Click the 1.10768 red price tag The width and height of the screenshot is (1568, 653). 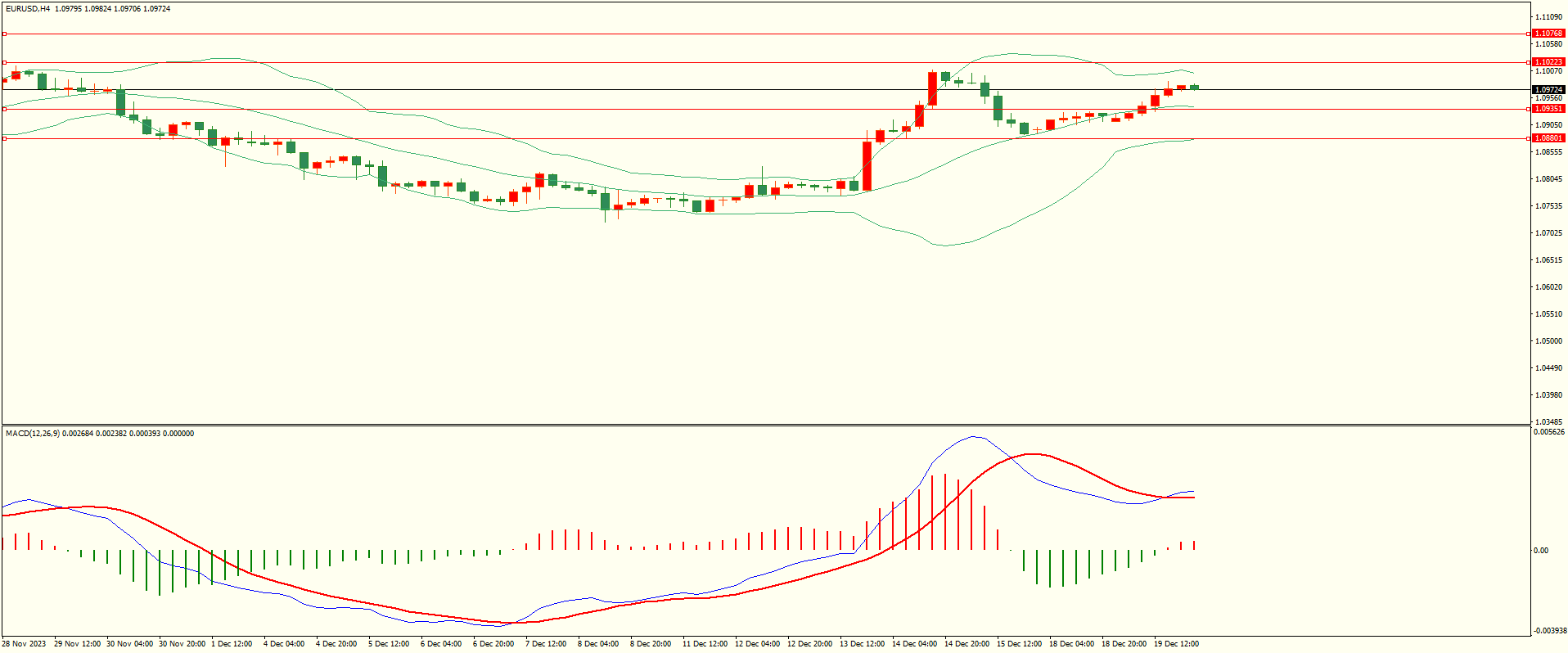pos(1548,34)
